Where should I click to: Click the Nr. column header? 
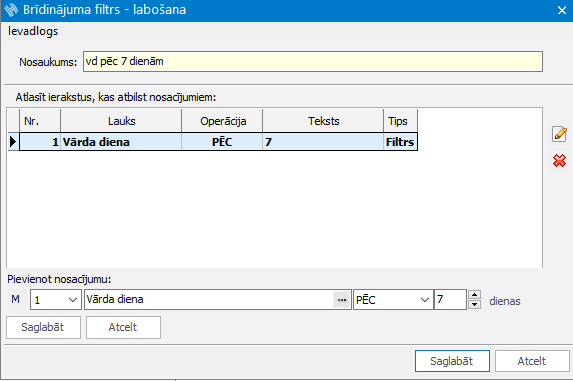(x=40, y=121)
